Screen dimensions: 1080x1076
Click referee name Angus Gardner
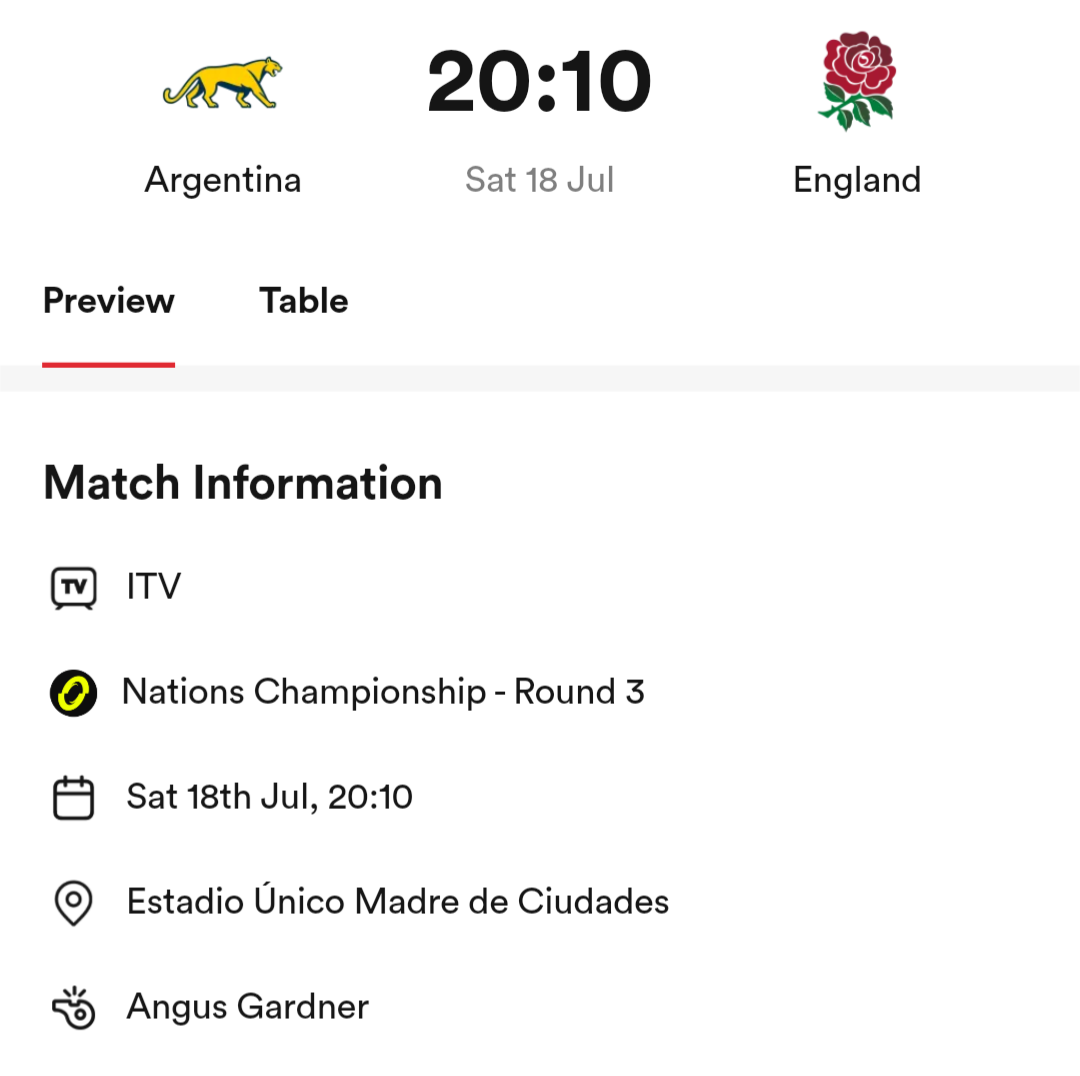point(247,1006)
